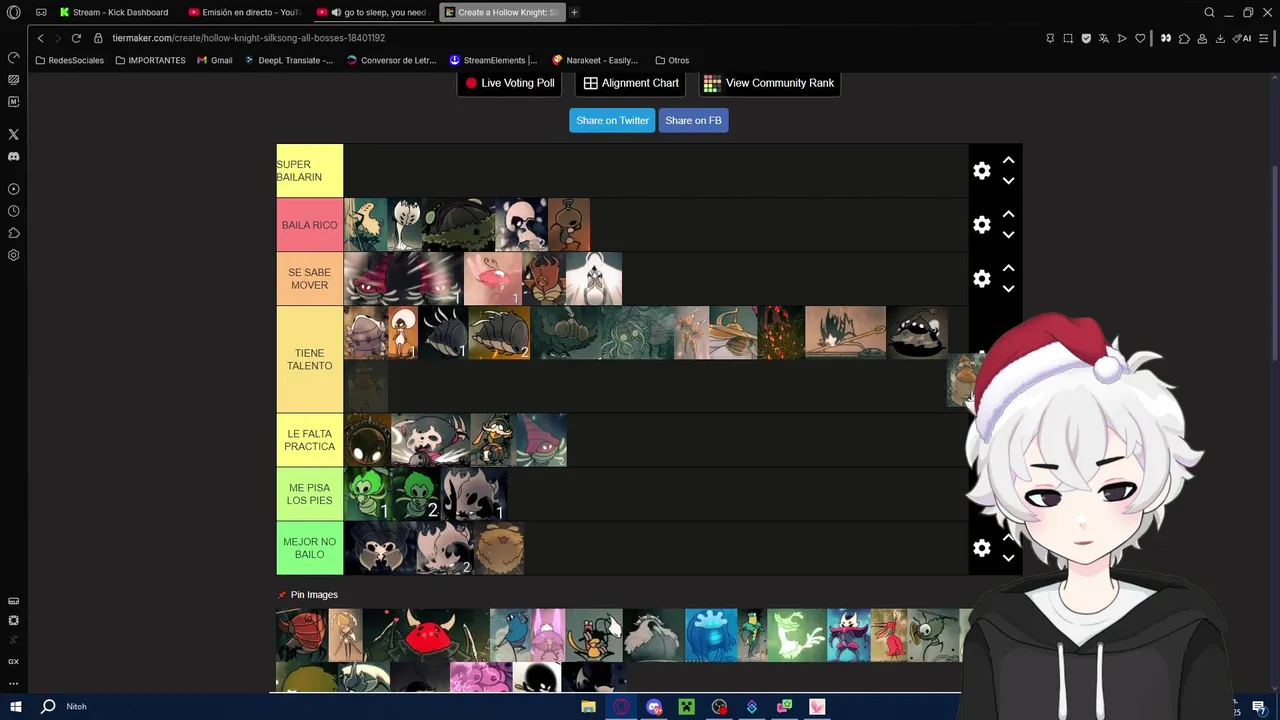Add page to bookmarks heart icon

click(1140, 38)
